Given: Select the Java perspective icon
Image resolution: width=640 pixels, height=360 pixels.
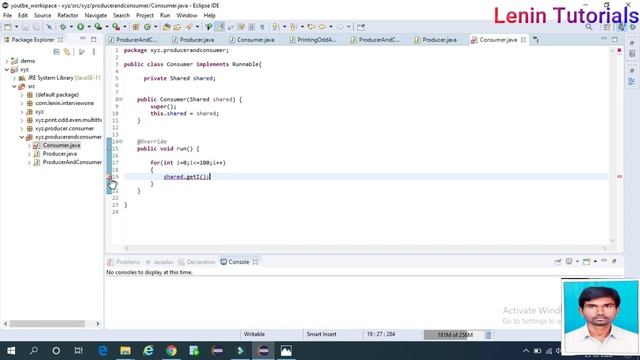Looking at the screenshot, I should (x=621, y=27).
